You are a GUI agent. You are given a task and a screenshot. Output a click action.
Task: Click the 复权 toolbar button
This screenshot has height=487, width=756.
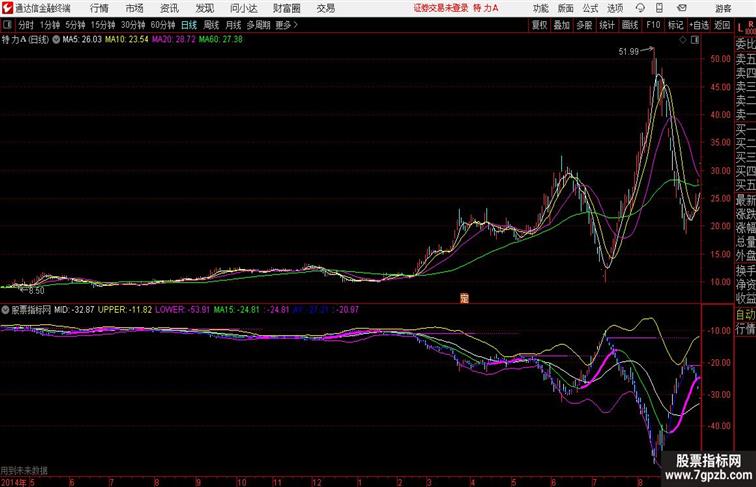(540, 25)
